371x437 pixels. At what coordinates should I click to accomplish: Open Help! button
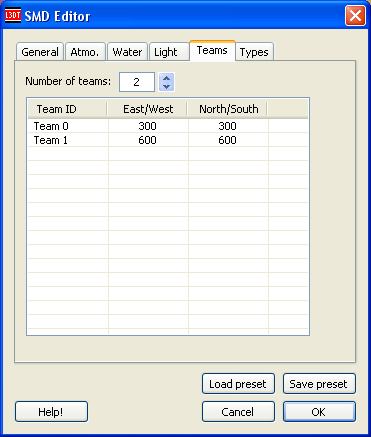point(51,412)
